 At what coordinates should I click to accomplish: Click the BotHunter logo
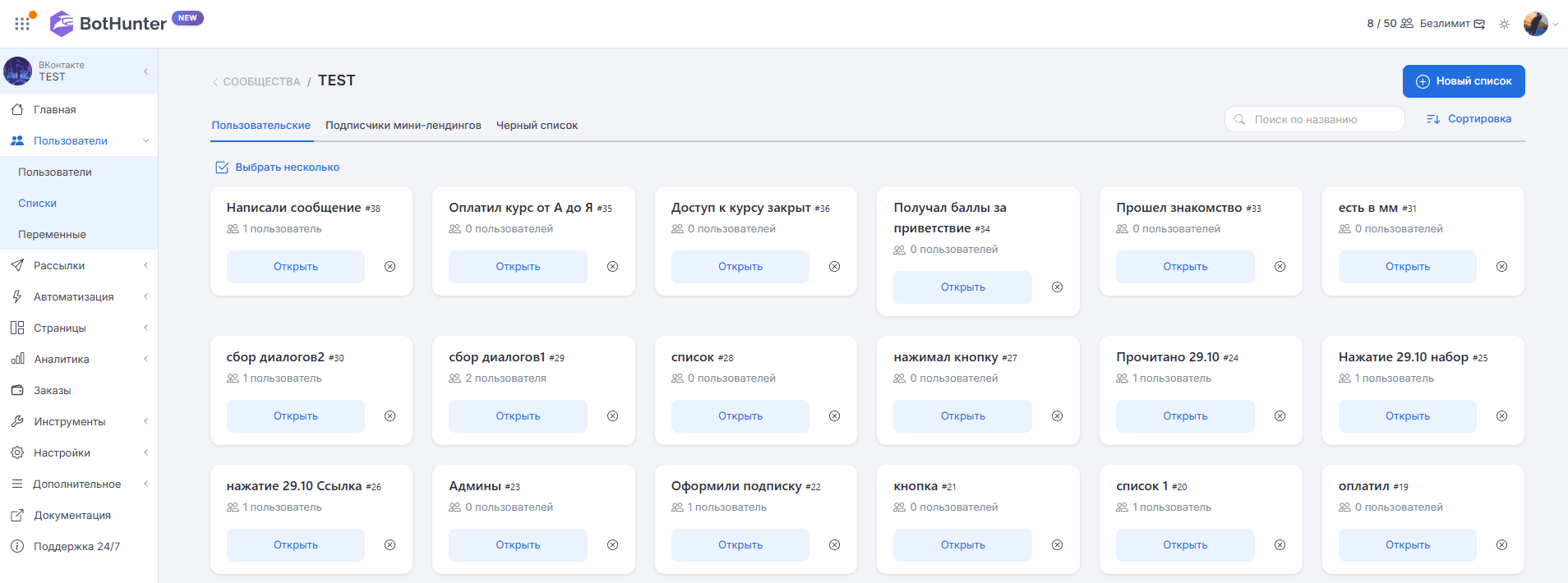point(108,23)
